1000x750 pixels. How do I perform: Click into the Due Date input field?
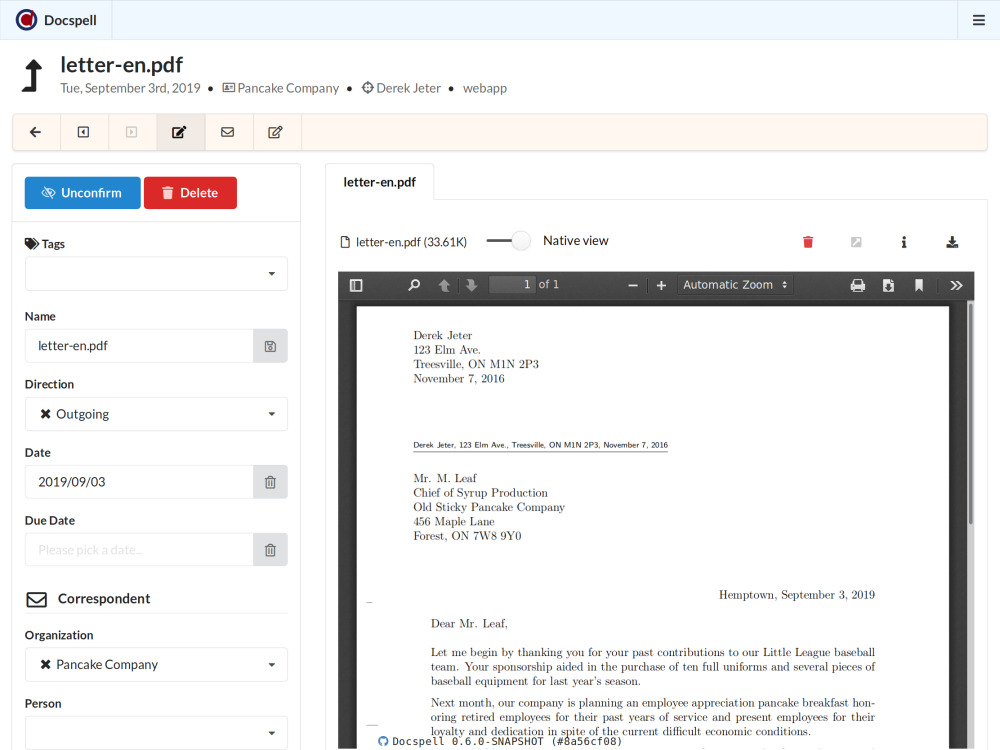139,550
